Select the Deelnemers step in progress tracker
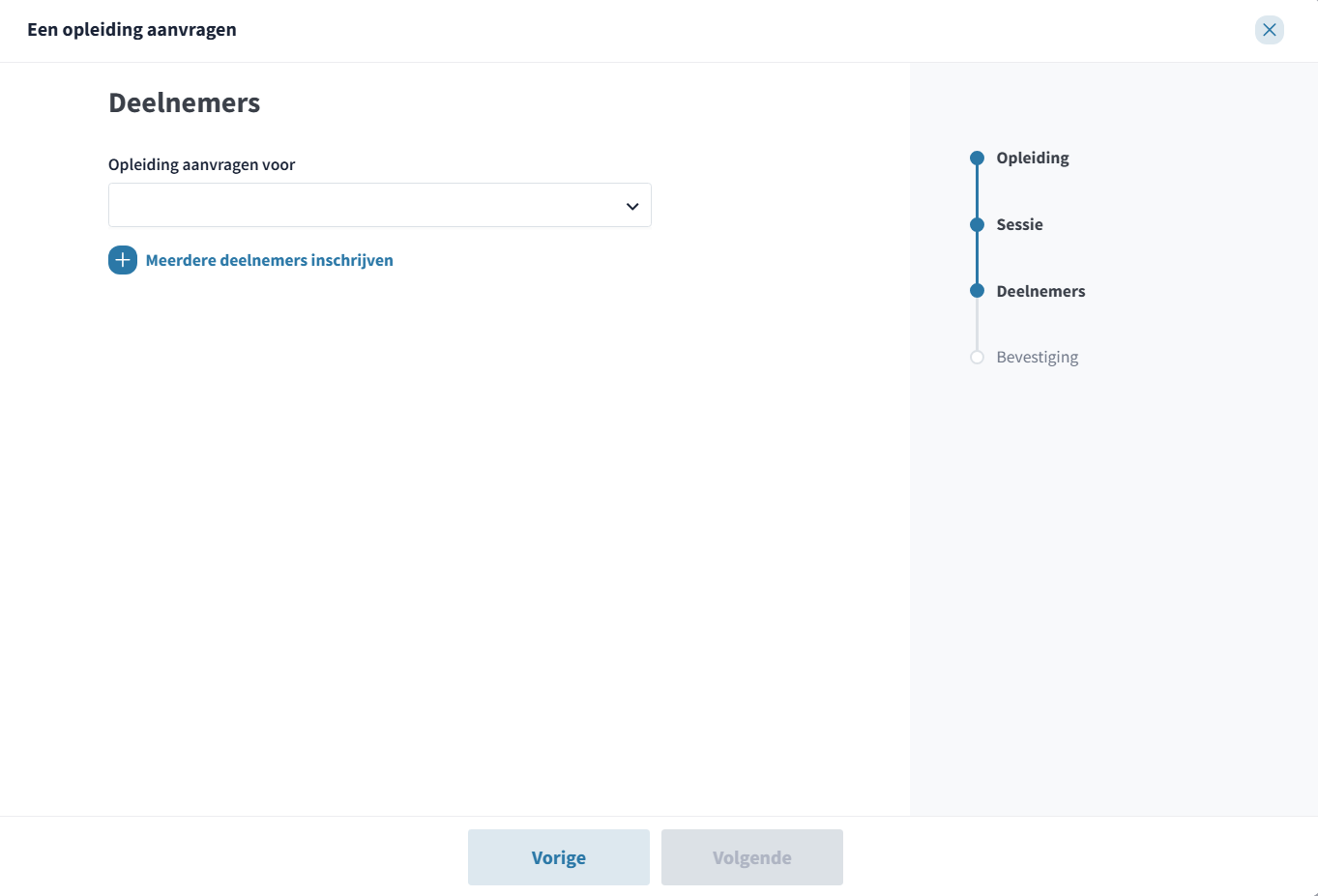The height and width of the screenshot is (896, 1318). click(1040, 291)
